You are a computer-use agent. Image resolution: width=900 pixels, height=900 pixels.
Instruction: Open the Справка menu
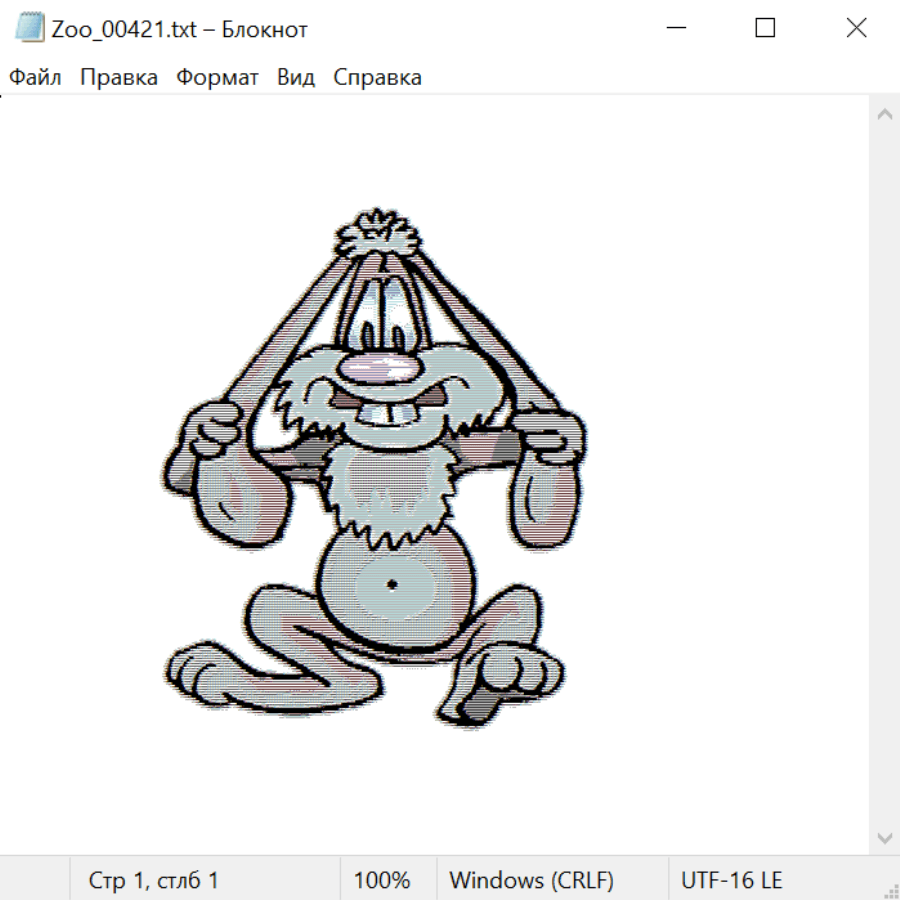[377, 78]
